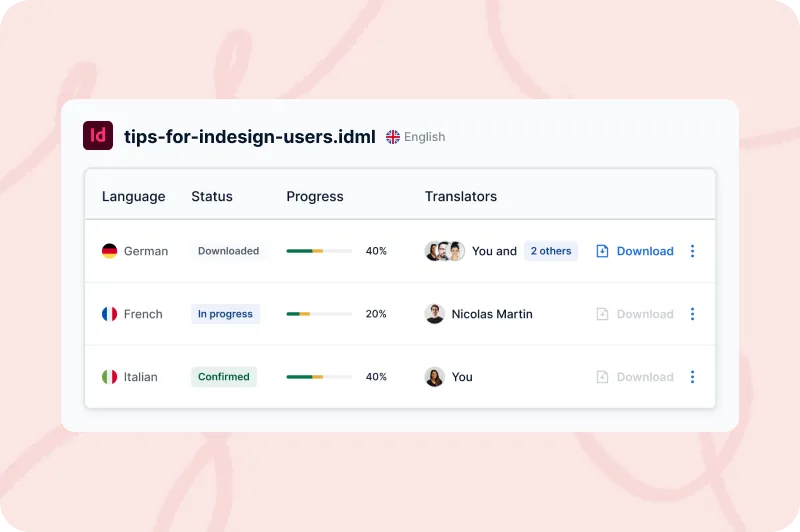Image resolution: width=800 pixels, height=532 pixels.
Task: Click the Confirmed status badge
Action: point(224,377)
